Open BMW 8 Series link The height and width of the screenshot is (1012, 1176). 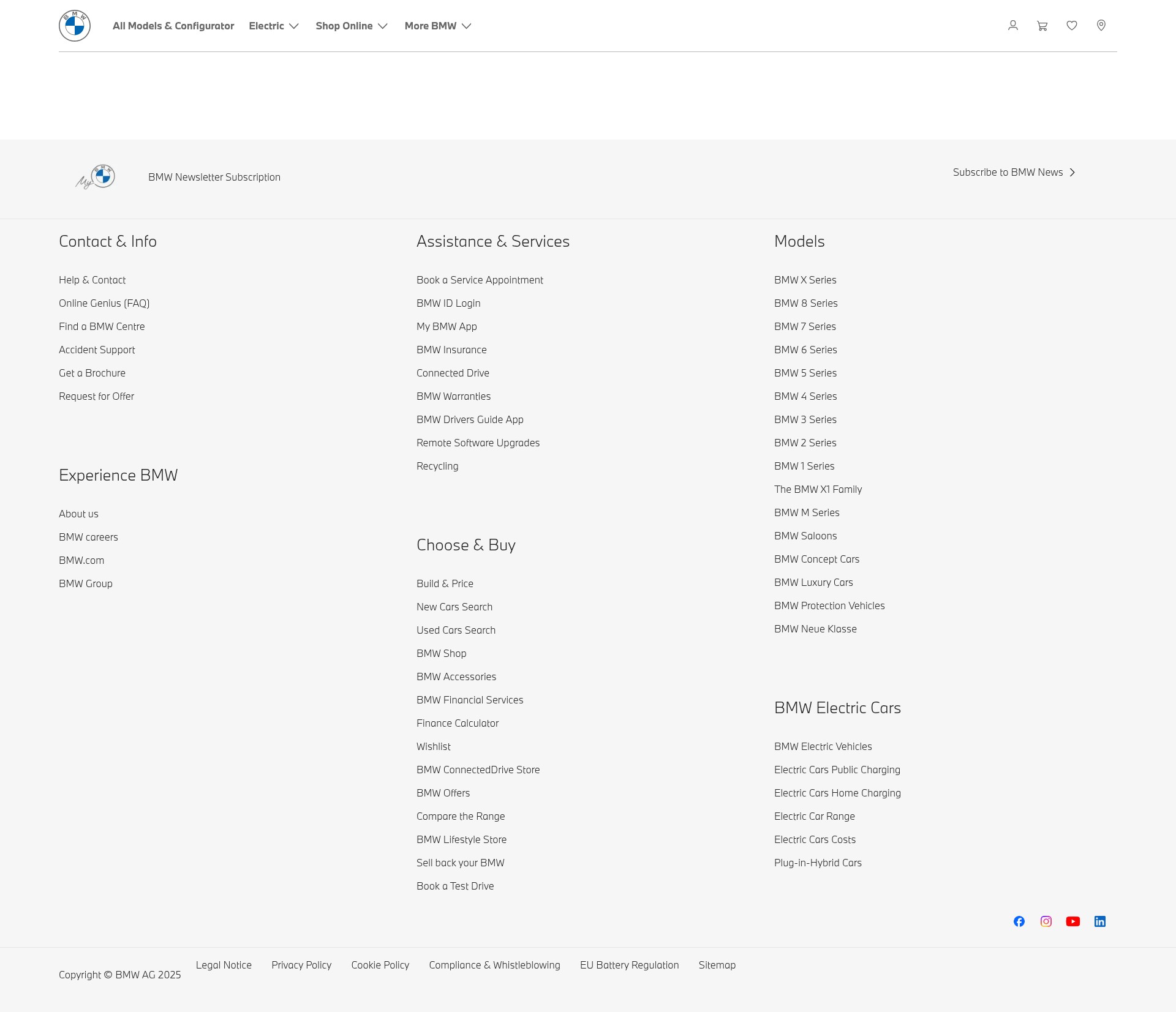pyautogui.click(x=805, y=303)
